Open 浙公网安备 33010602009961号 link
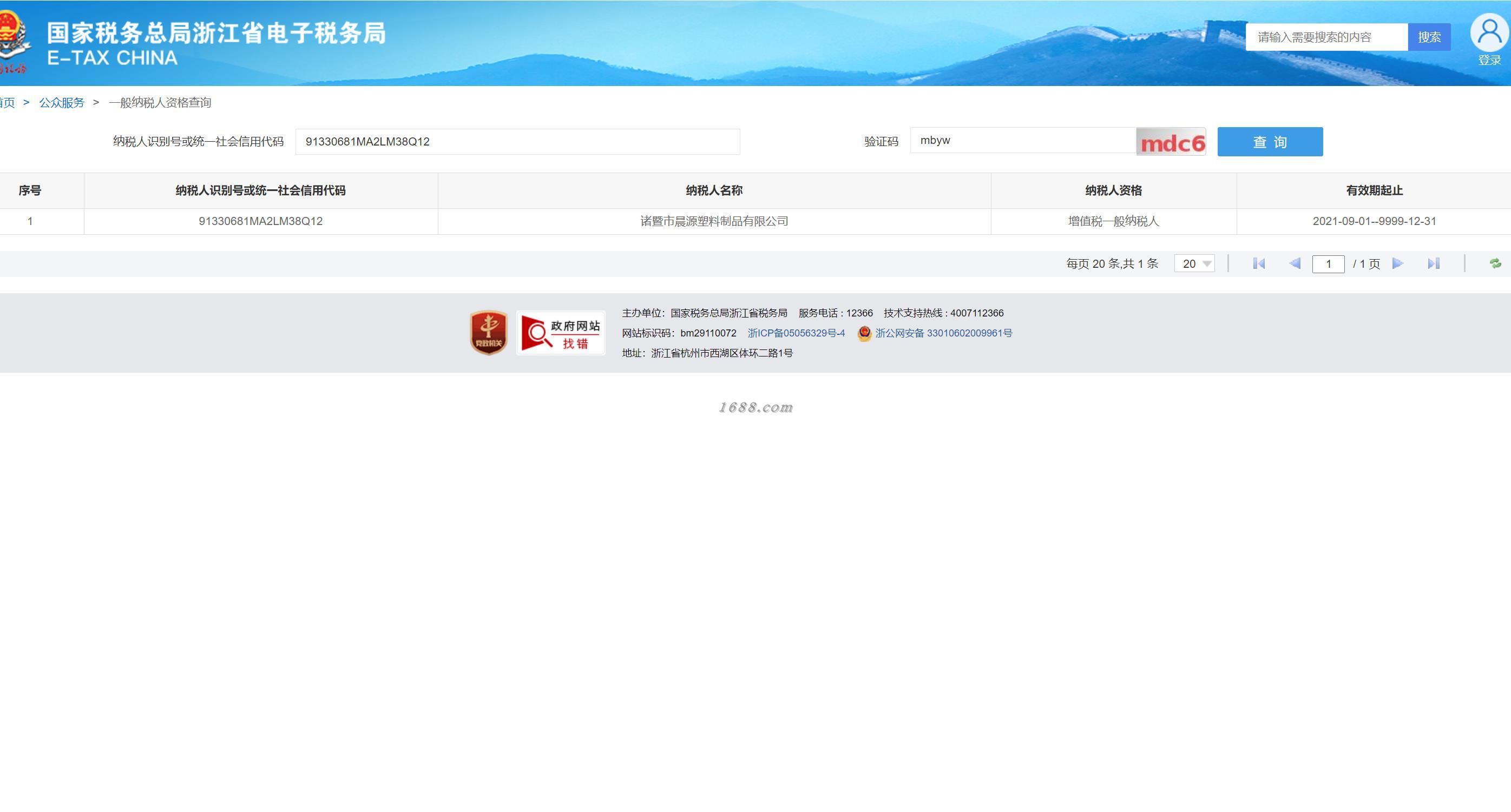Image resolution: width=1511 pixels, height=812 pixels. [943, 333]
